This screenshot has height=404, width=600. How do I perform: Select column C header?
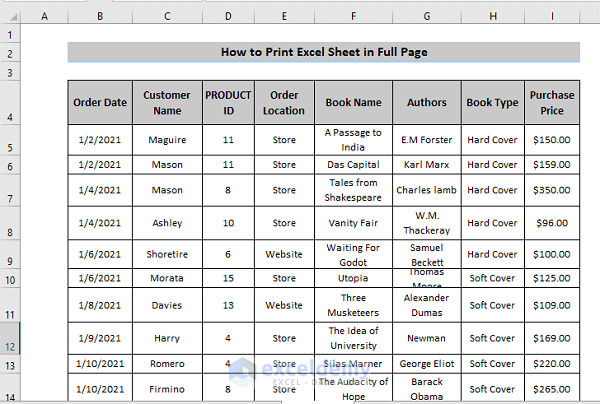(167, 16)
